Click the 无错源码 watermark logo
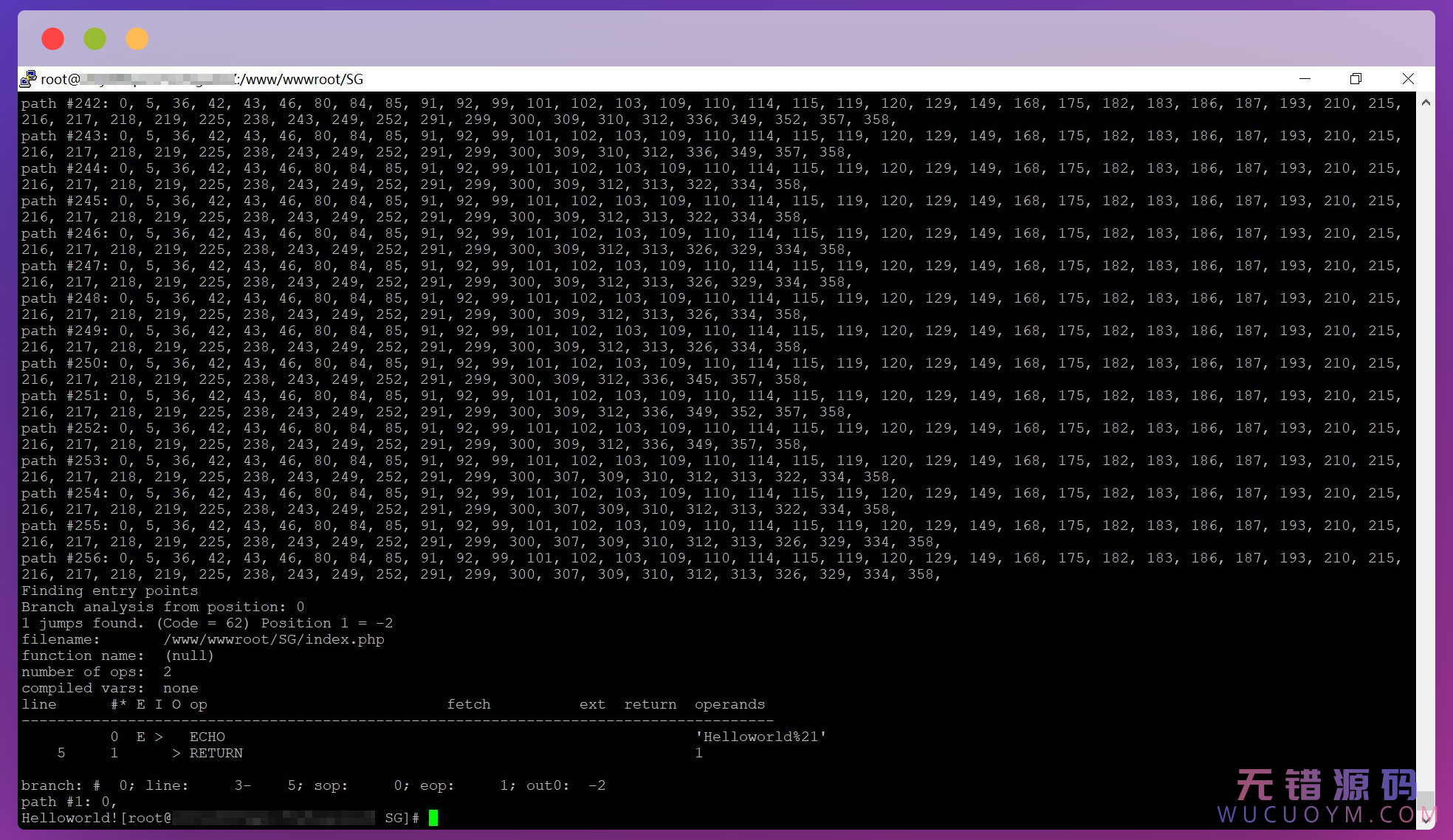Screen dimensions: 1453x840 pos(1325,785)
